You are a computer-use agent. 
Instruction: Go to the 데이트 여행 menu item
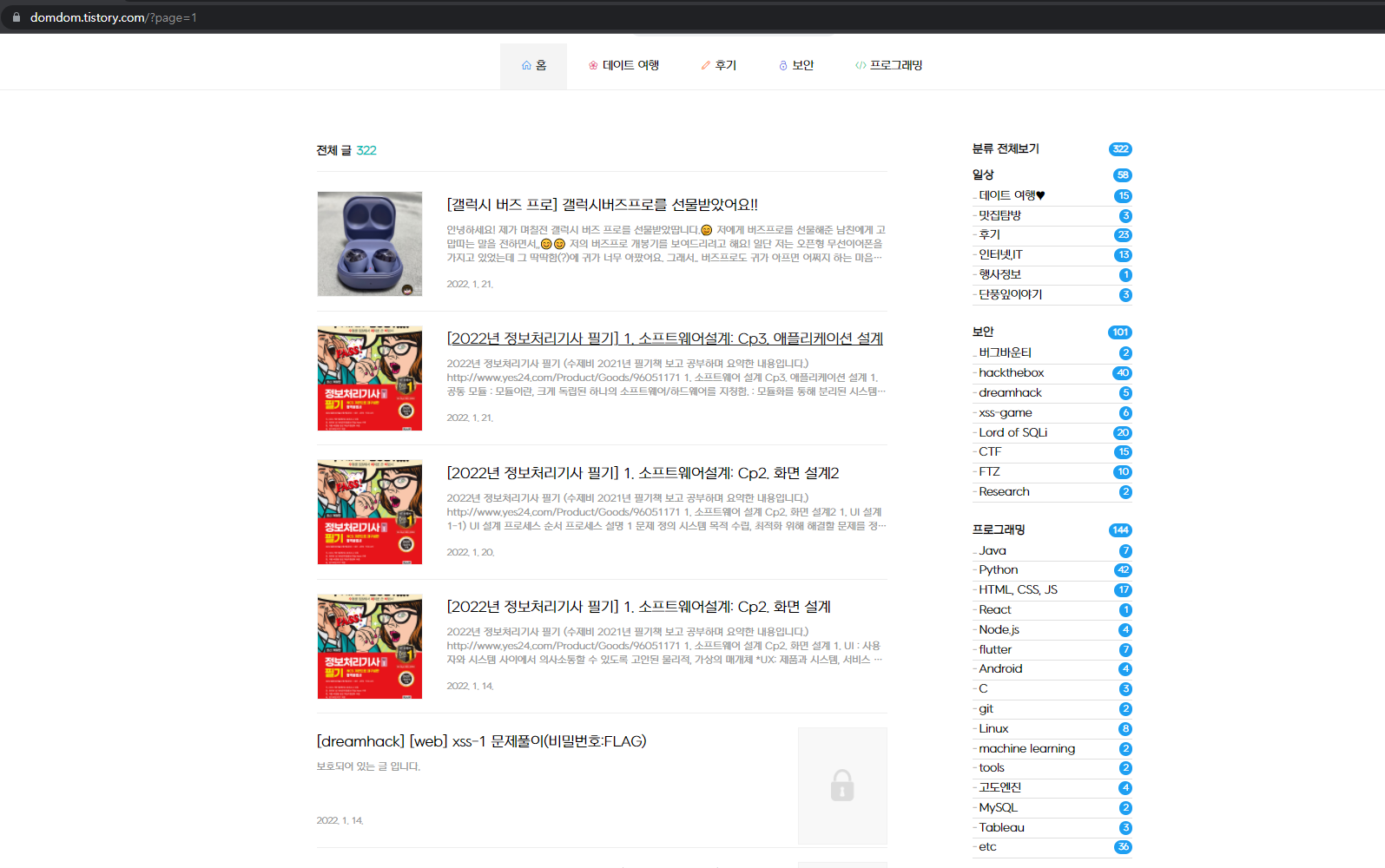pyautogui.click(x=623, y=66)
